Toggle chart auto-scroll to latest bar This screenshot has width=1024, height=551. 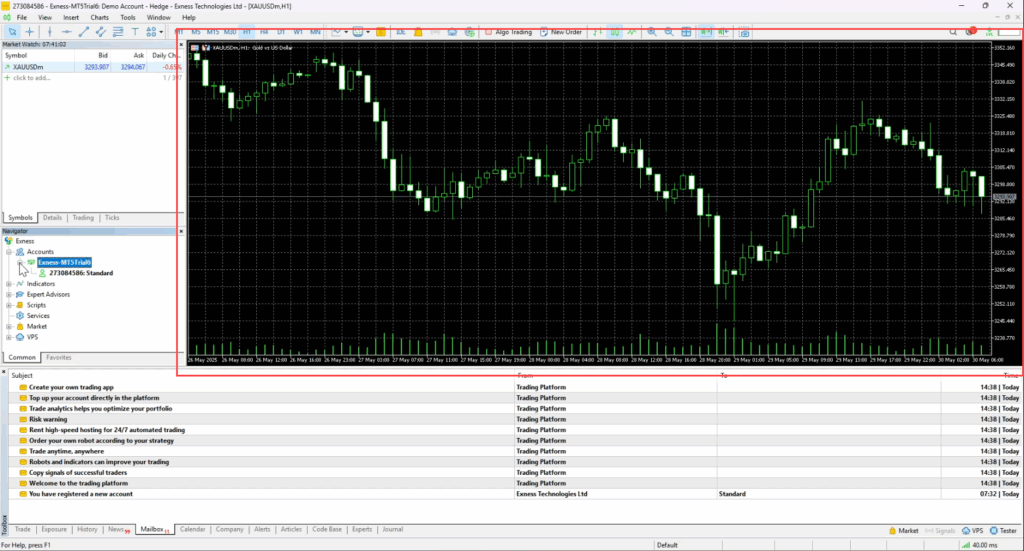pos(704,32)
